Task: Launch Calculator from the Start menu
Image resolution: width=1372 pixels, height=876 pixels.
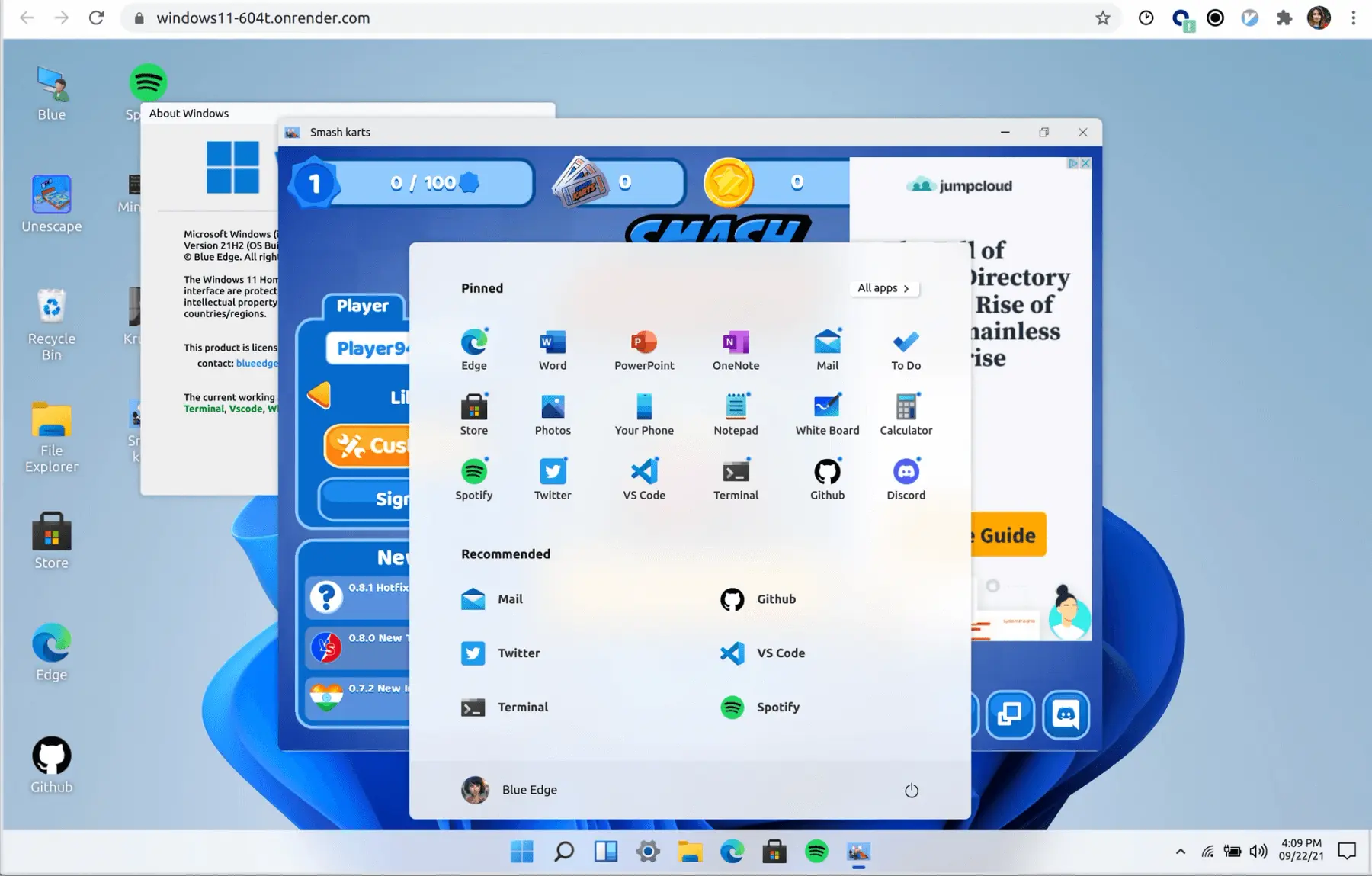Action: 906,414
